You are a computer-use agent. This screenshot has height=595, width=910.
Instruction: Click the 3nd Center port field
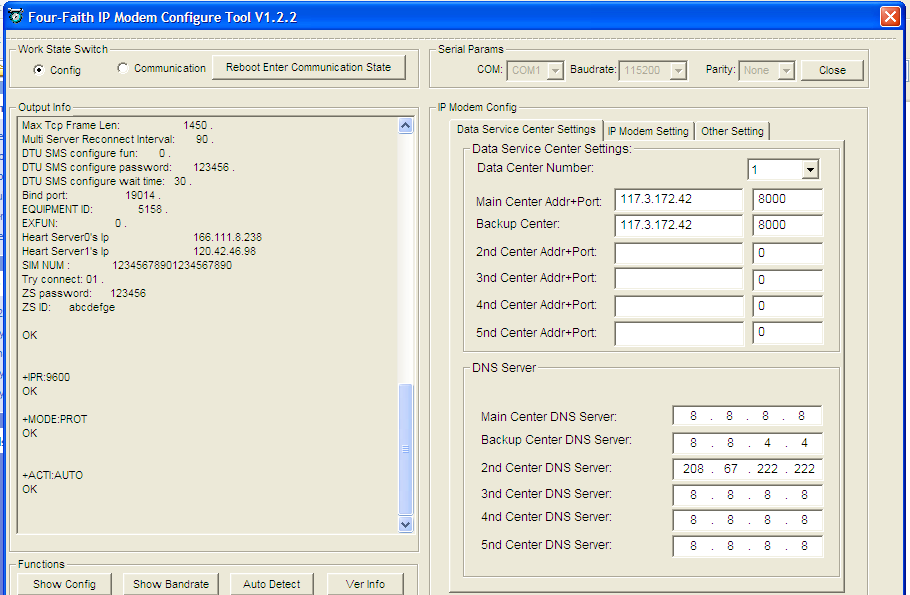(x=788, y=279)
